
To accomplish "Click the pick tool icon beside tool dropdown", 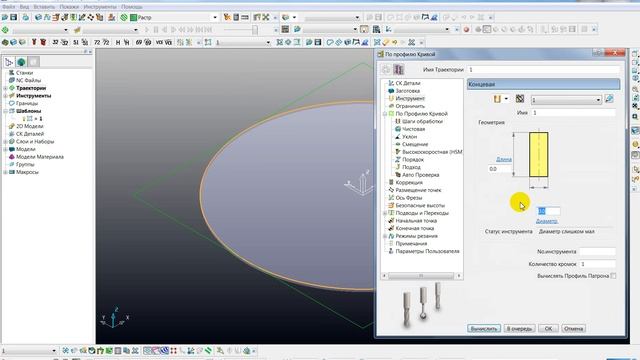I will (x=609, y=99).
